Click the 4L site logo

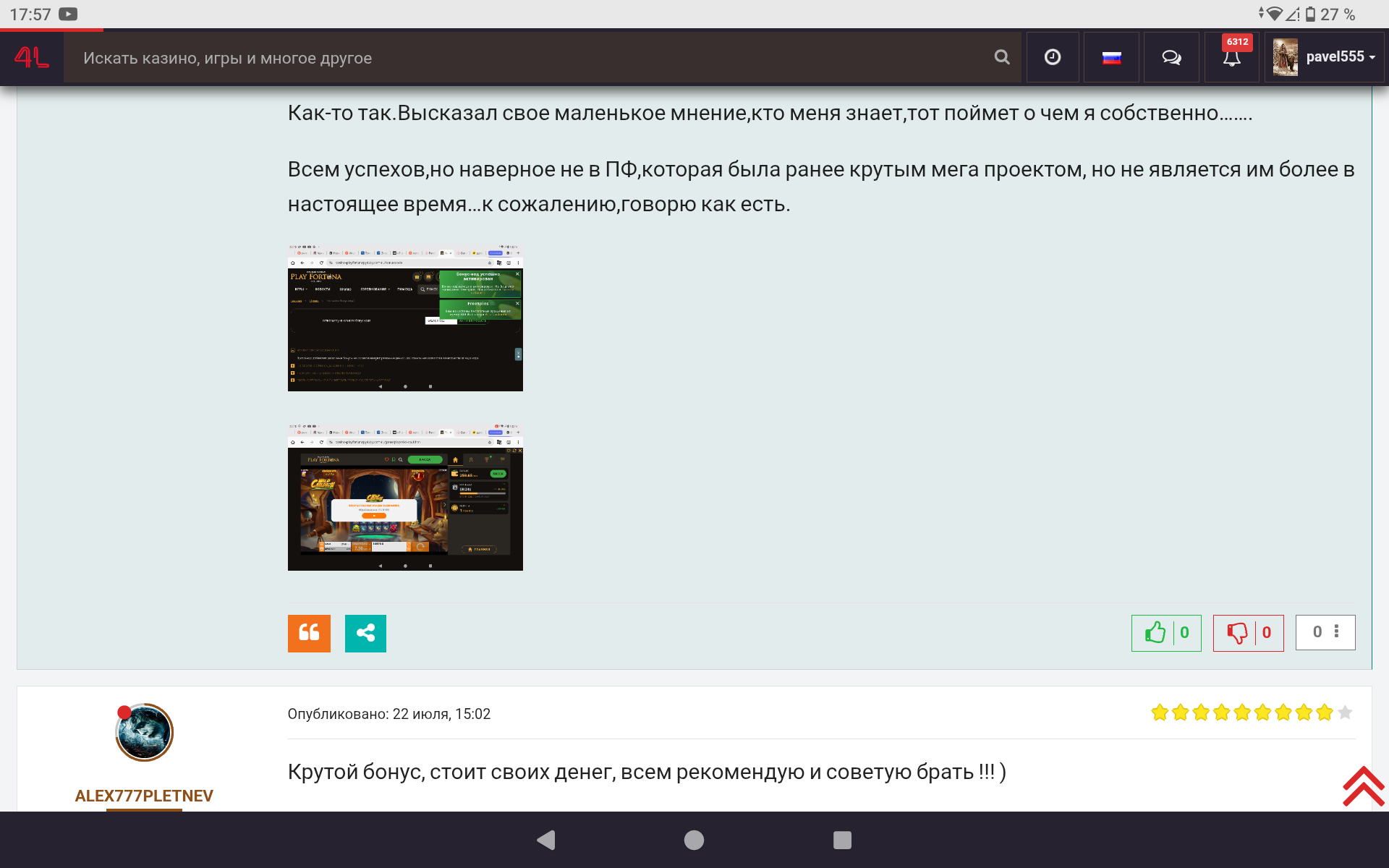tap(32, 57)
